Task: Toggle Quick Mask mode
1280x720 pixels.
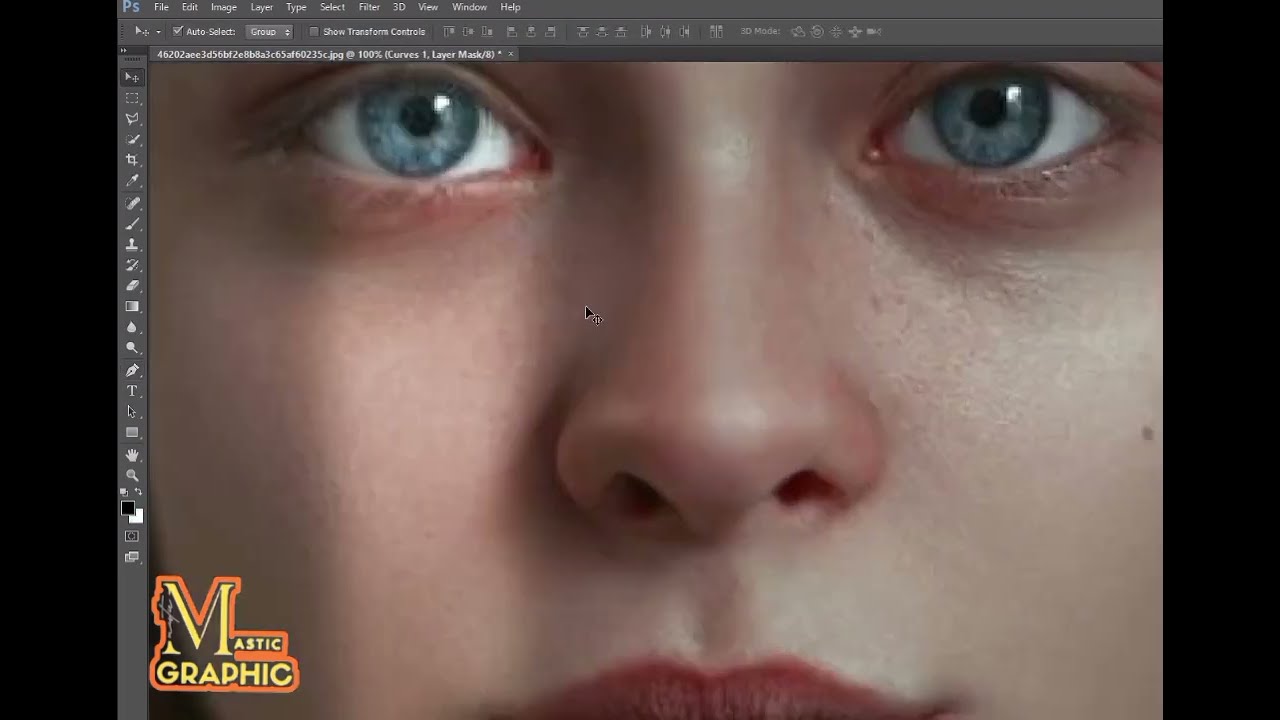Action: 132,537
